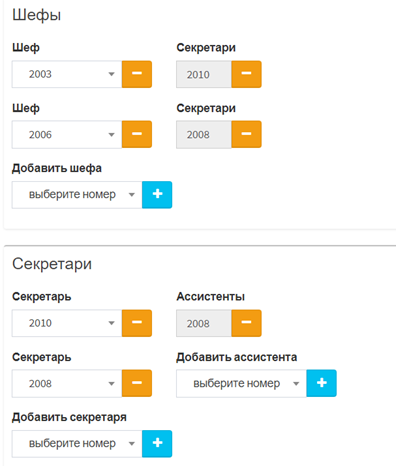Expand Добавить секретаря number selector

(77, 444)
